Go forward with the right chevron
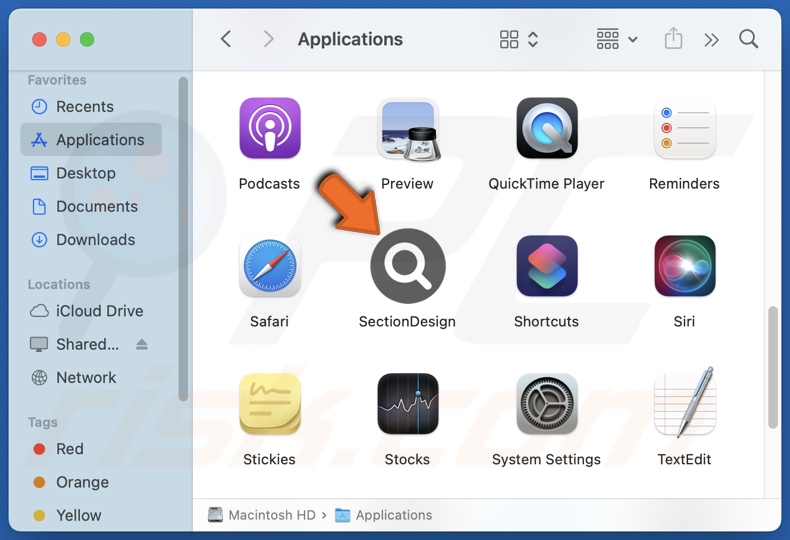Viewport: 790px width, 540px height. pyautogui.click(x=269, y=39)
